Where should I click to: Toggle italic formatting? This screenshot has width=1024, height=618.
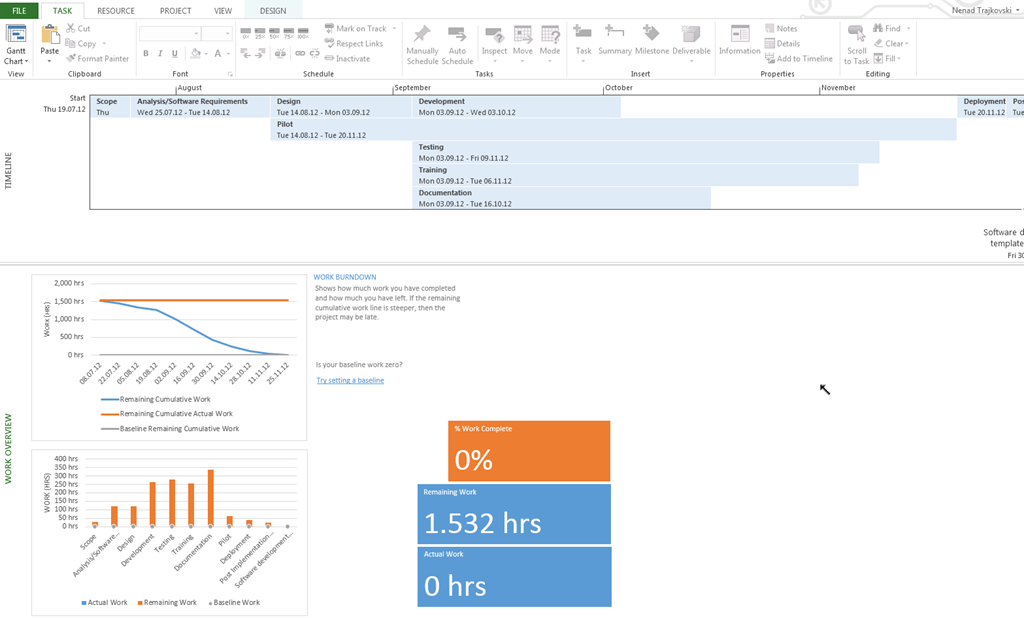click(x=160, y=53)
